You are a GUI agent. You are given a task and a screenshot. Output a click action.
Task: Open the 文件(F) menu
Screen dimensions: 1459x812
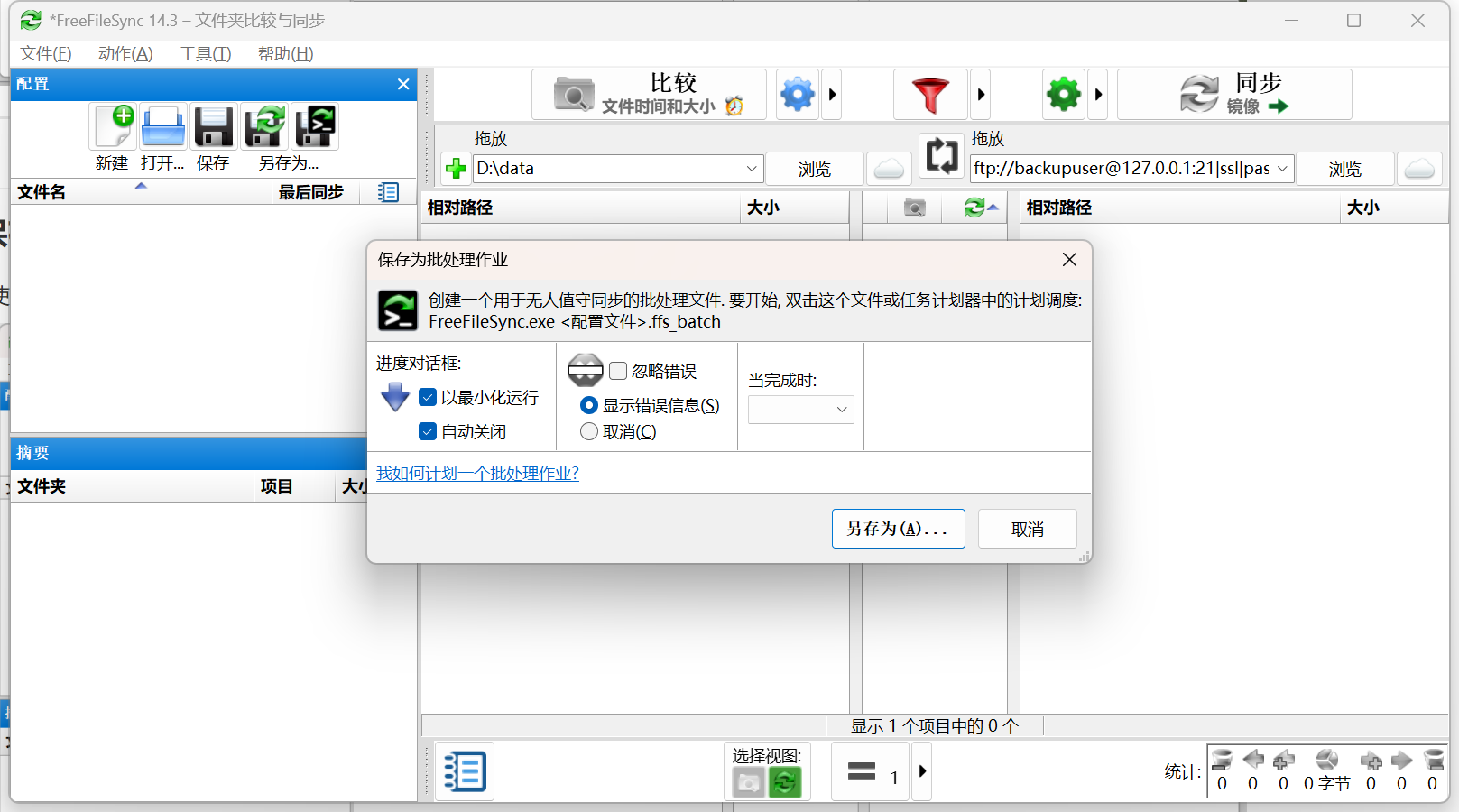[x=46, y=54]
